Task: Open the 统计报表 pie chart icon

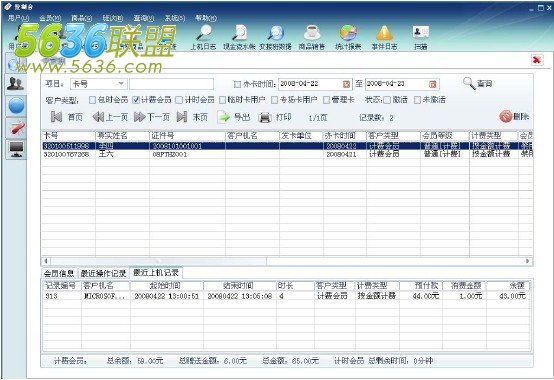Action: click(348, 32)
